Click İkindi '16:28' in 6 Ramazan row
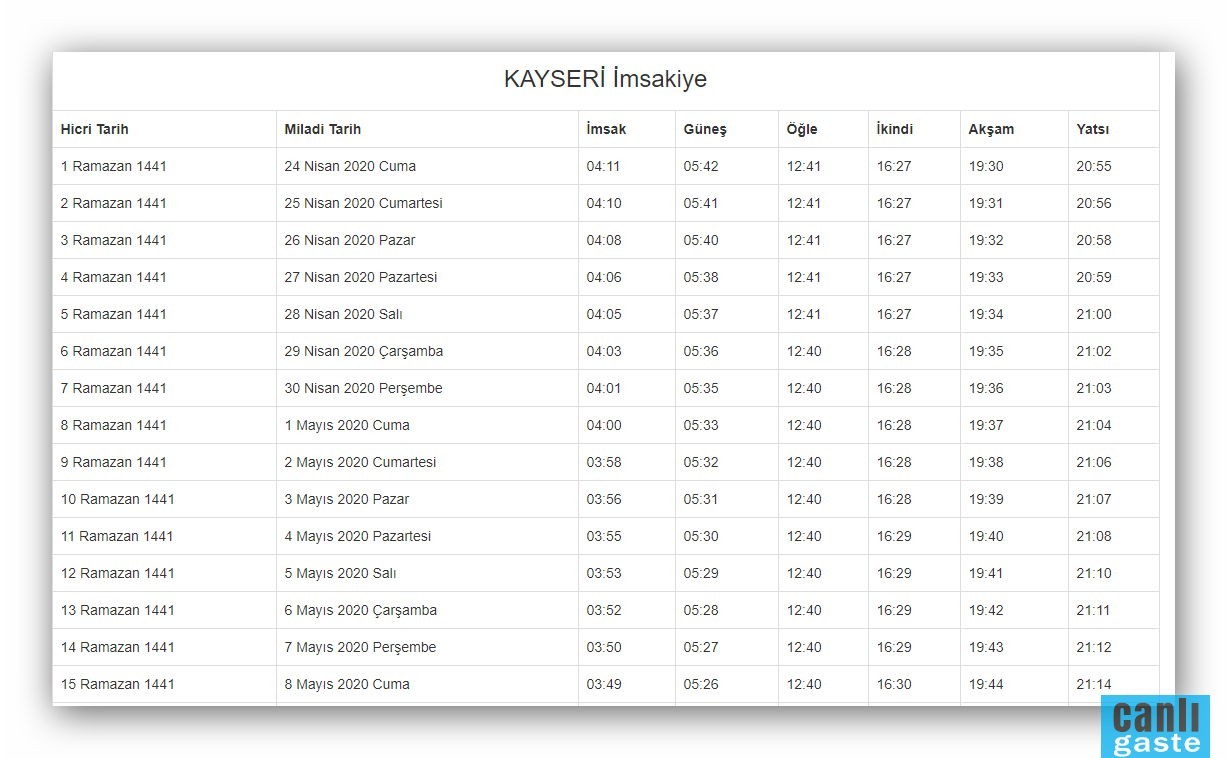Screen dimensions: 1227x758 click(x=894, y=351)
